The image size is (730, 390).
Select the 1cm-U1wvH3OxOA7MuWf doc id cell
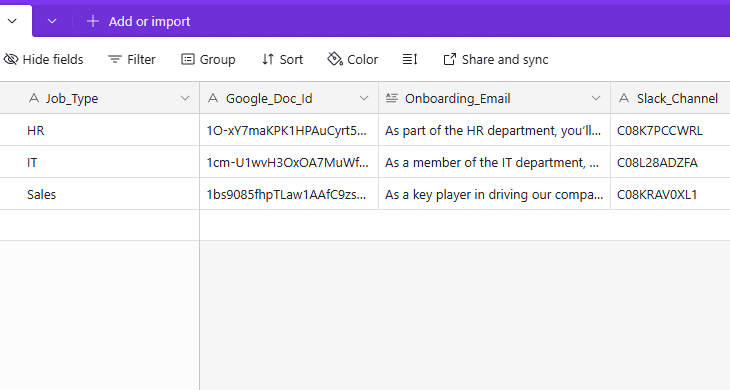[x=289, y=162]
